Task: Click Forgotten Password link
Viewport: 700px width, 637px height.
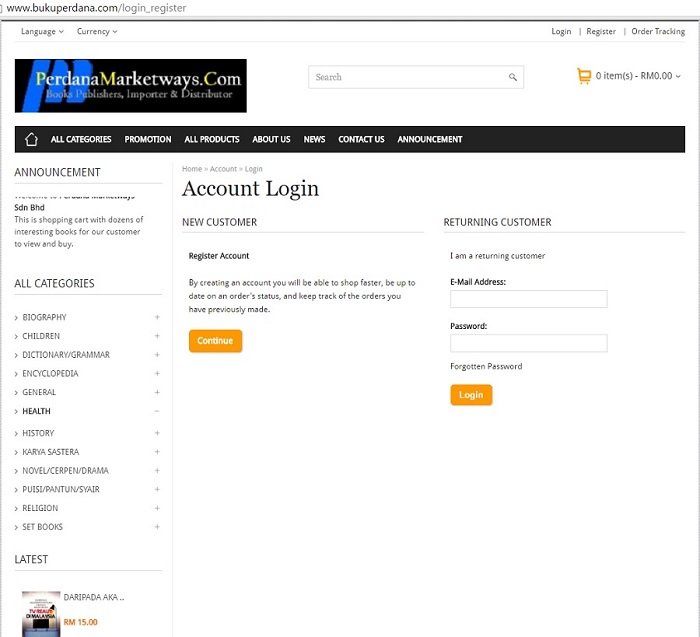Action: tap(486, 366)
